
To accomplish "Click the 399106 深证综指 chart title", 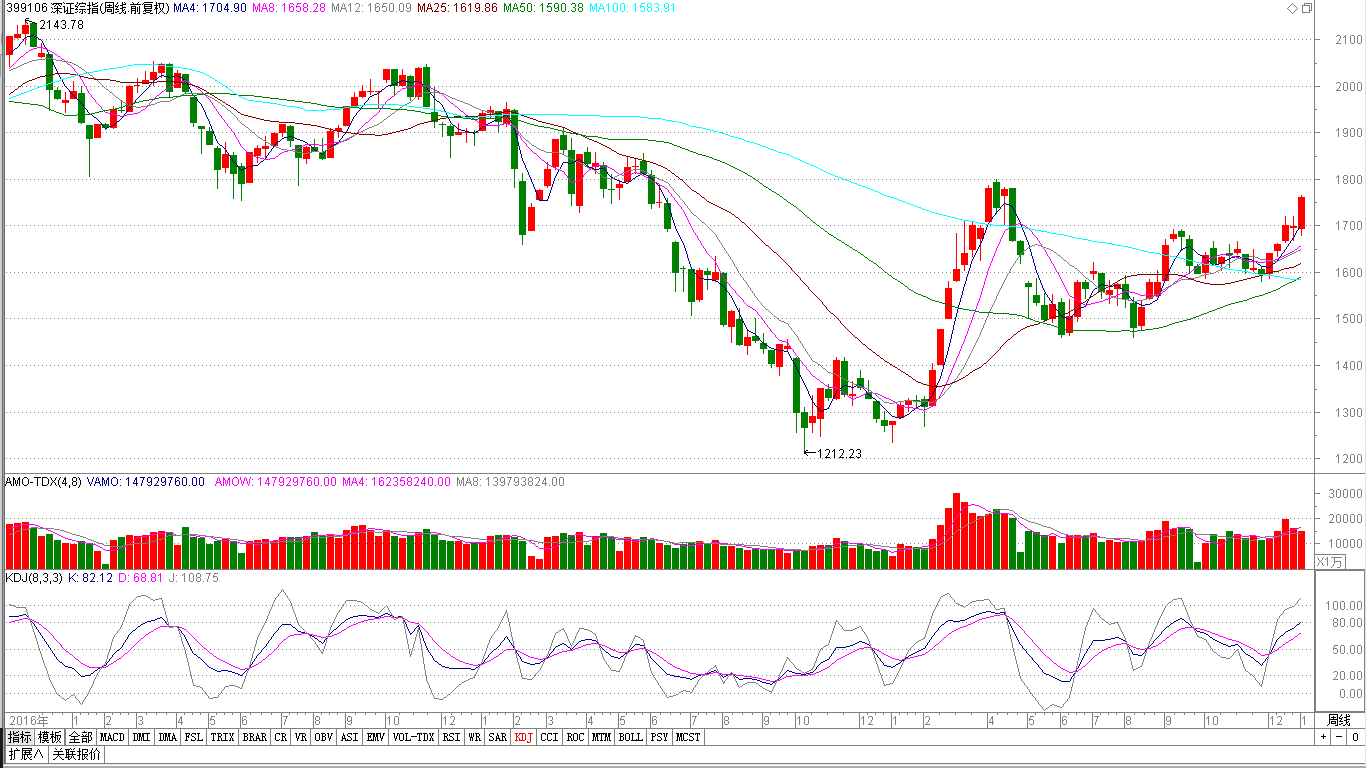I will pos(87,8).
